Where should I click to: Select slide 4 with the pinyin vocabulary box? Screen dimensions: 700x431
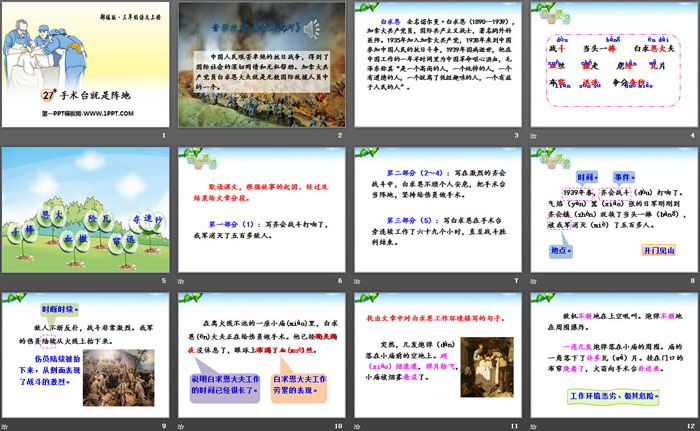click(x=614, y=65)
